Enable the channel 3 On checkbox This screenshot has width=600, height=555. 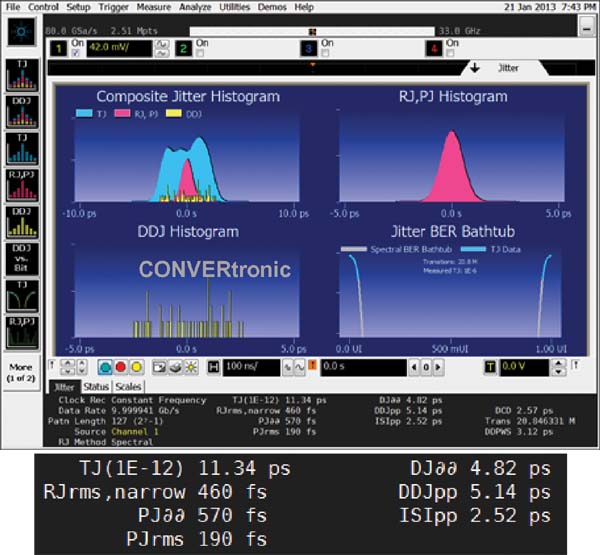click(325, 53)
